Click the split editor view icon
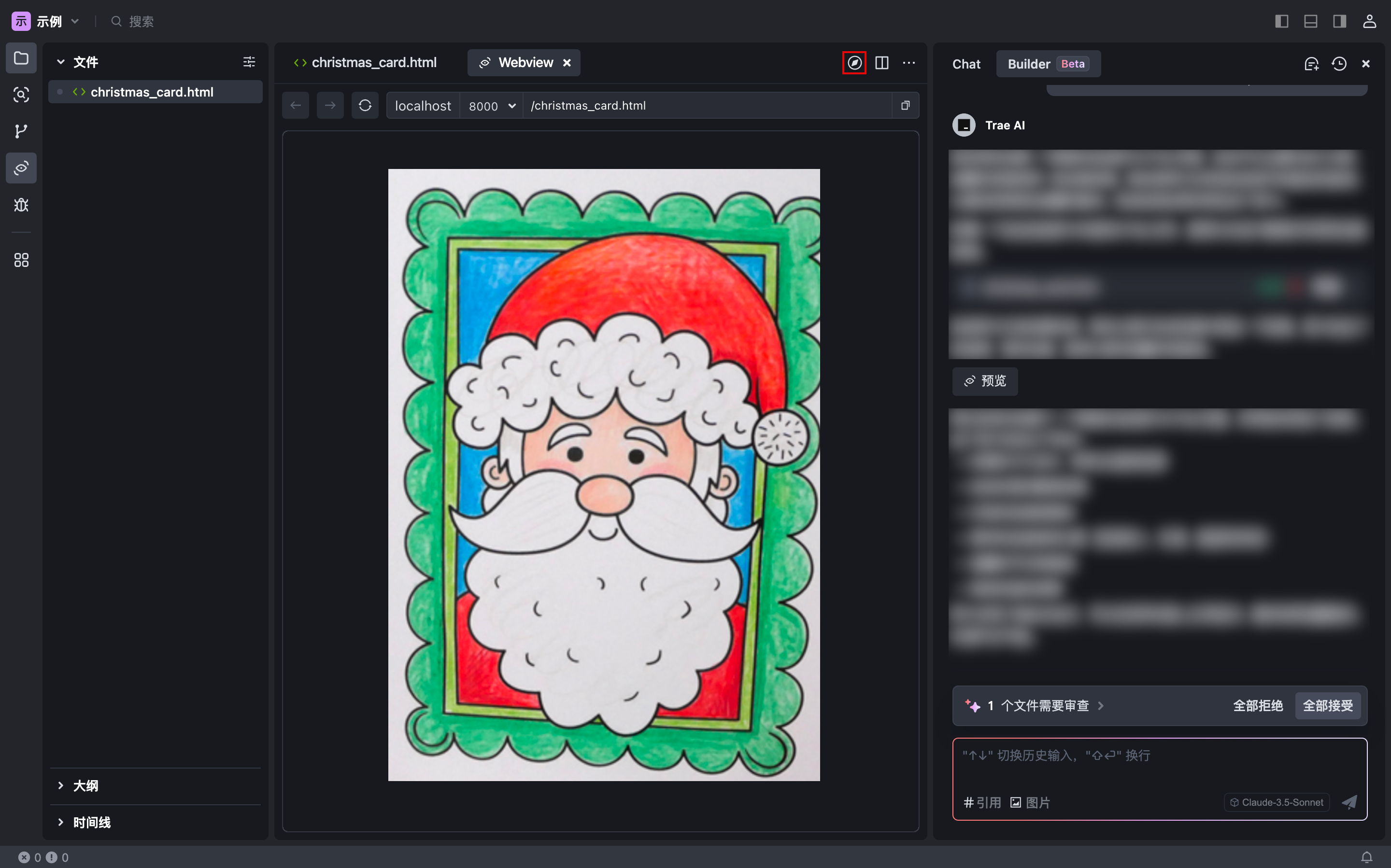This screenshot has height=868, width=1391. coord(881,62)
